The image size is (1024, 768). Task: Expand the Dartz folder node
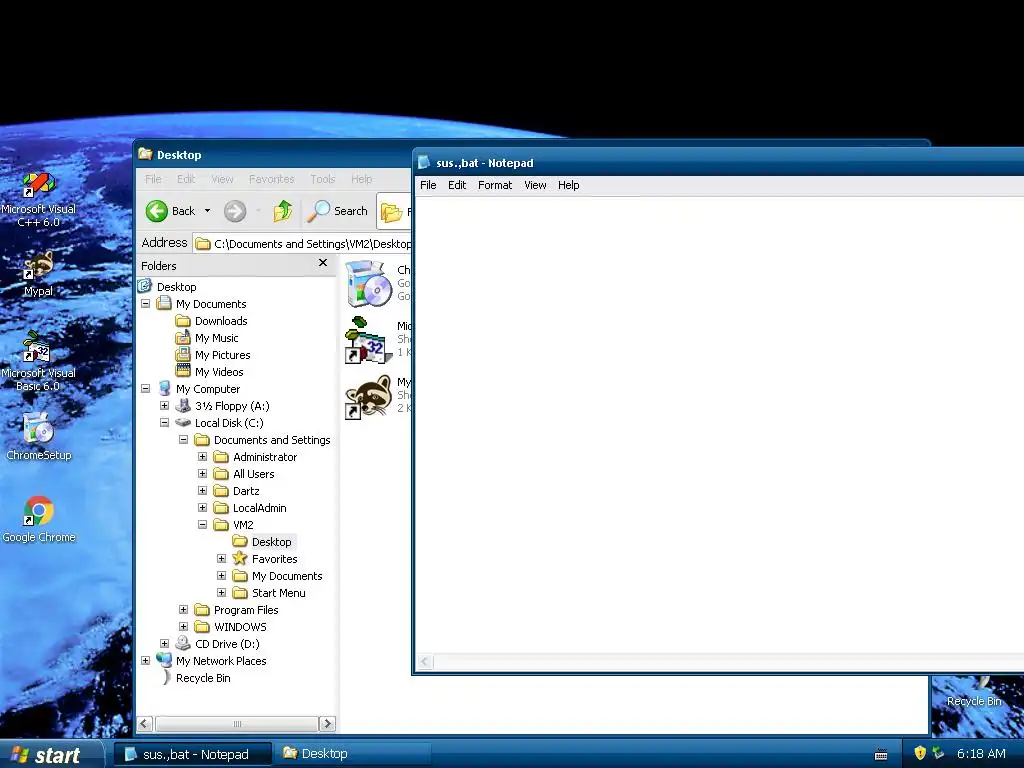(202, 490)
